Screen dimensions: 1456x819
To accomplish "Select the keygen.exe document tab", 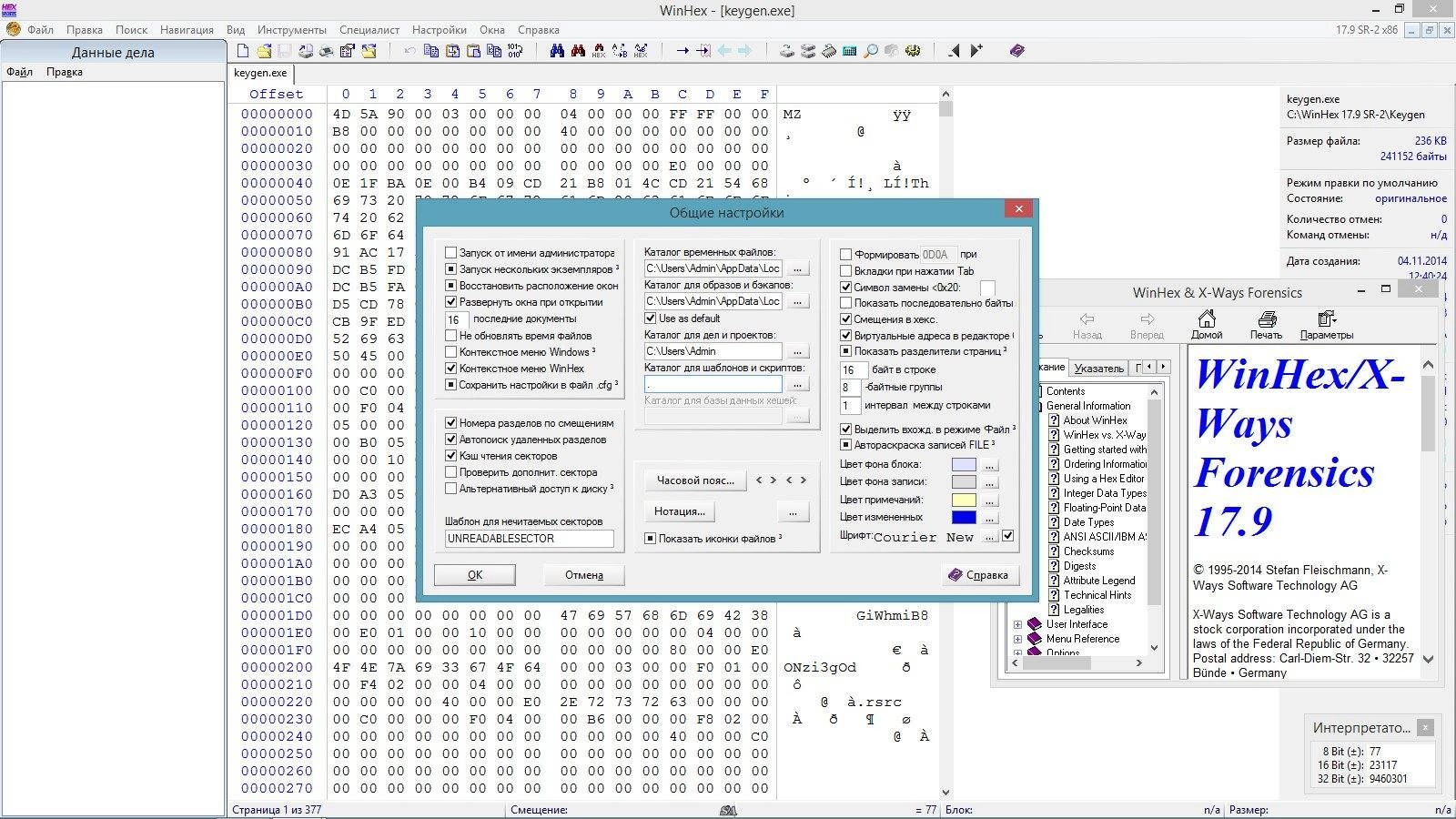I will click(260, 74).
